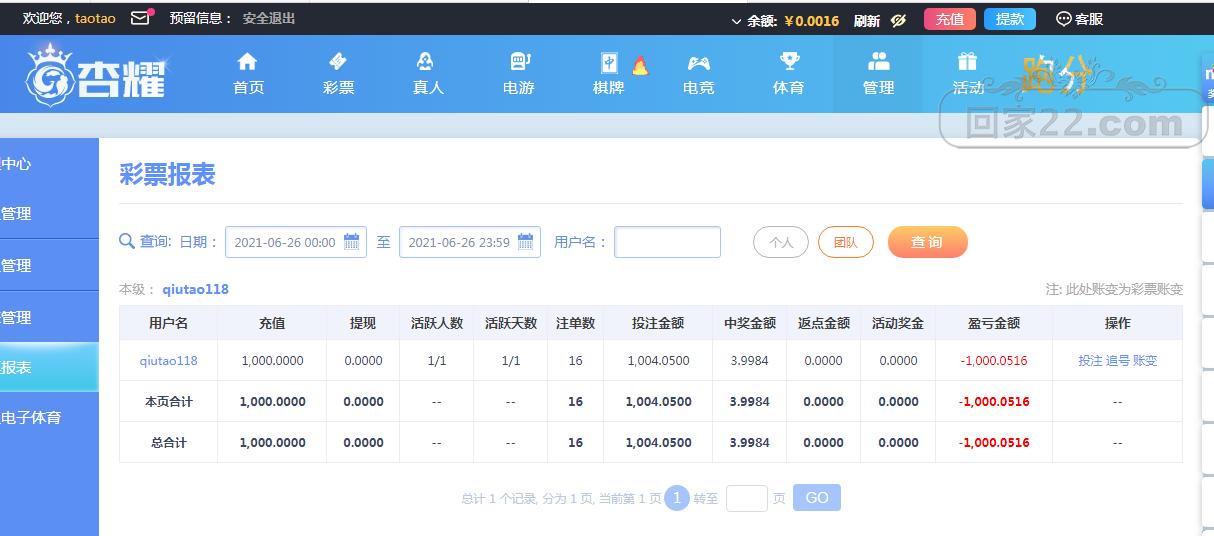Image resolution: width=1214 pixels, height=536 pixels.
Task: Click the 提款 withdraw button
Action: (1010, 19)
